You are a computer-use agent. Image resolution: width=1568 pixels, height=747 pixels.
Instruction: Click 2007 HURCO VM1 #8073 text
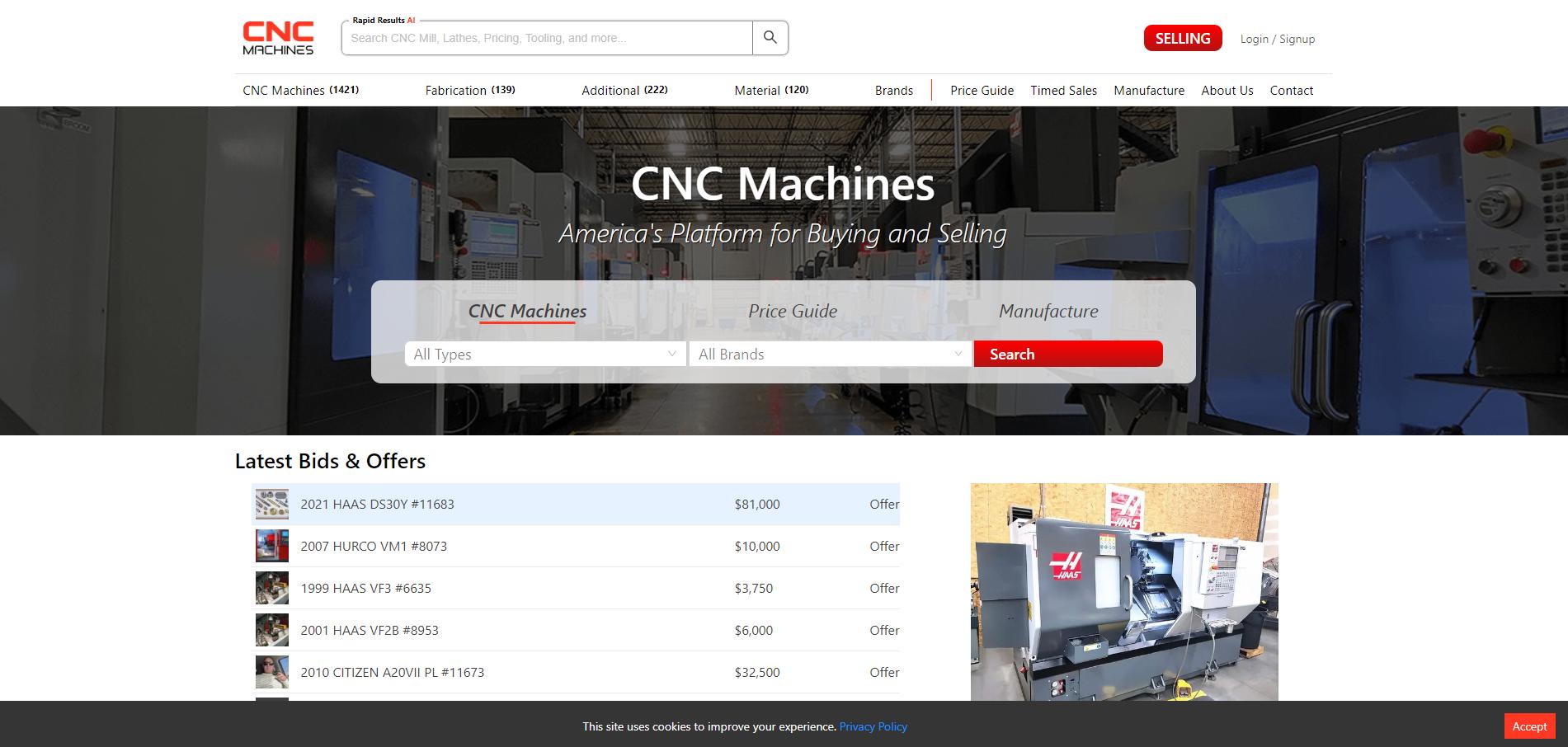pyautogui.click(x=374, y=546)
